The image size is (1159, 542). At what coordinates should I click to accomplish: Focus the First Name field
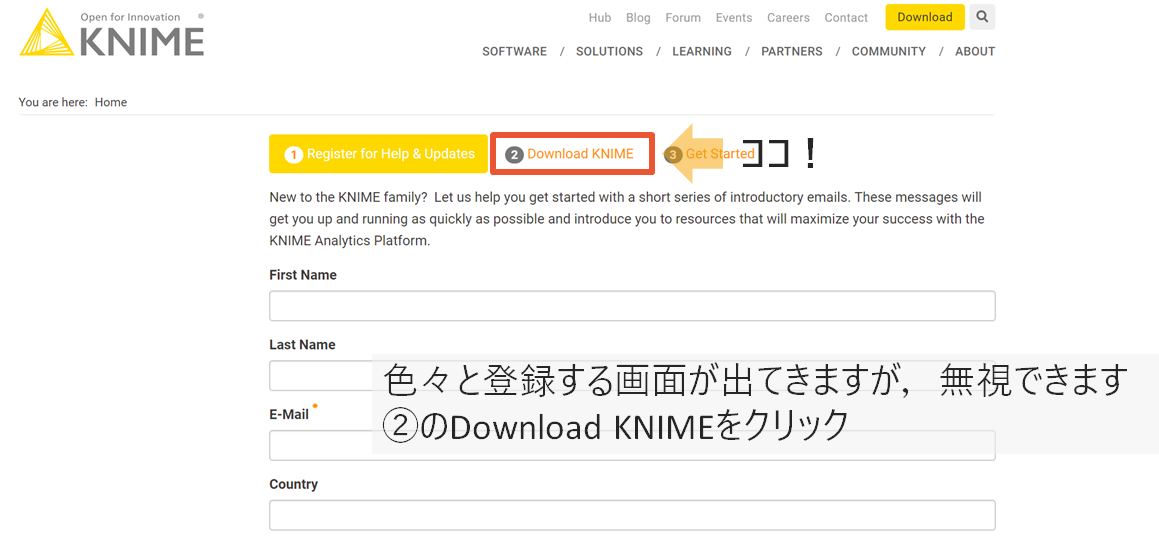[x=632, y=305]
